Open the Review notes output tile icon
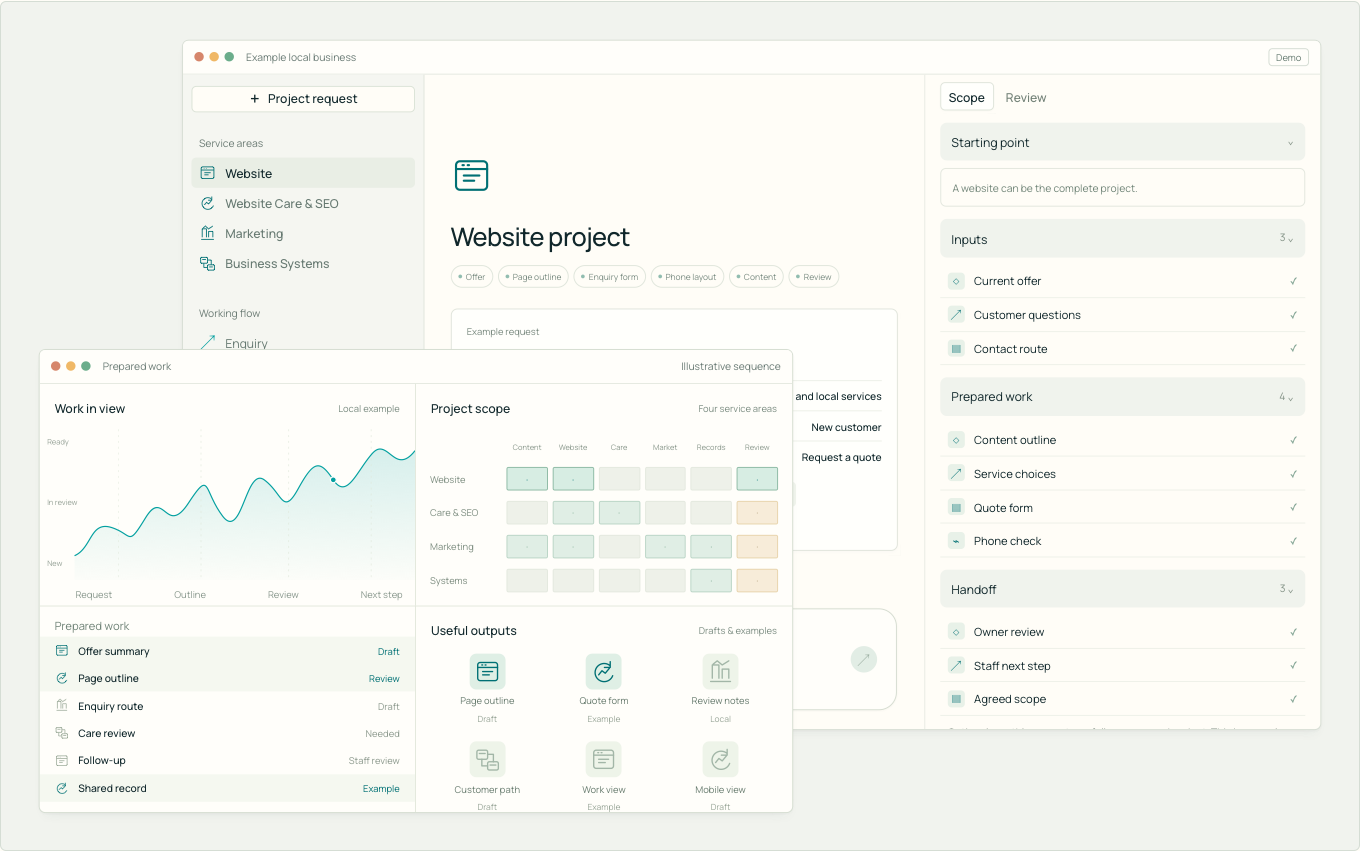 click(x=720, y=672)
